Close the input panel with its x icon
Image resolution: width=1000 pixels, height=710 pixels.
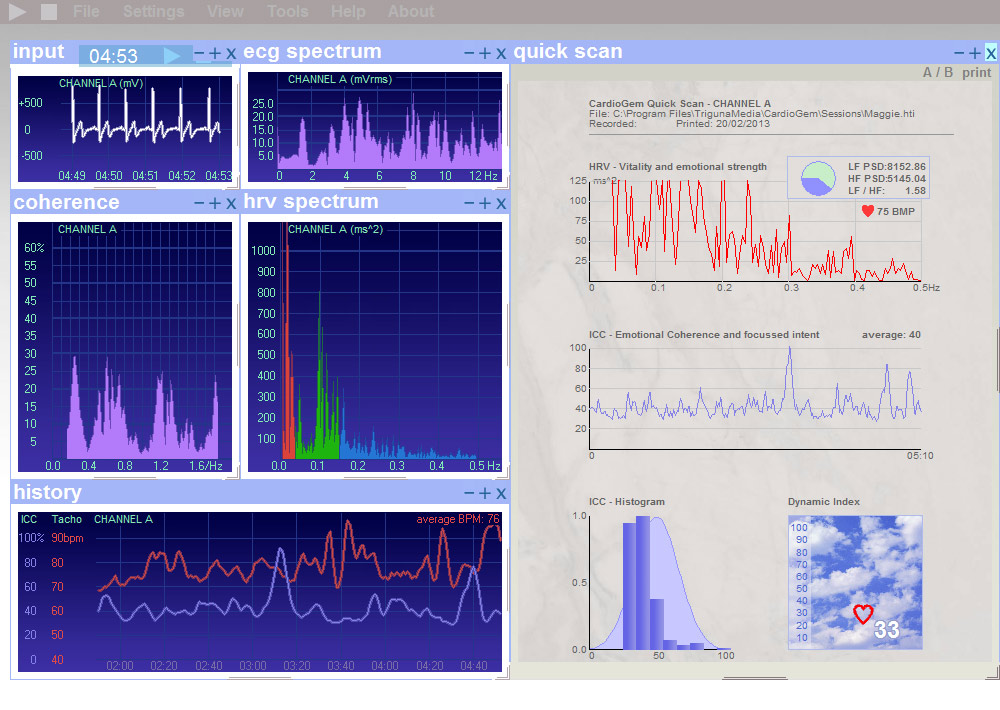[231, 54]
